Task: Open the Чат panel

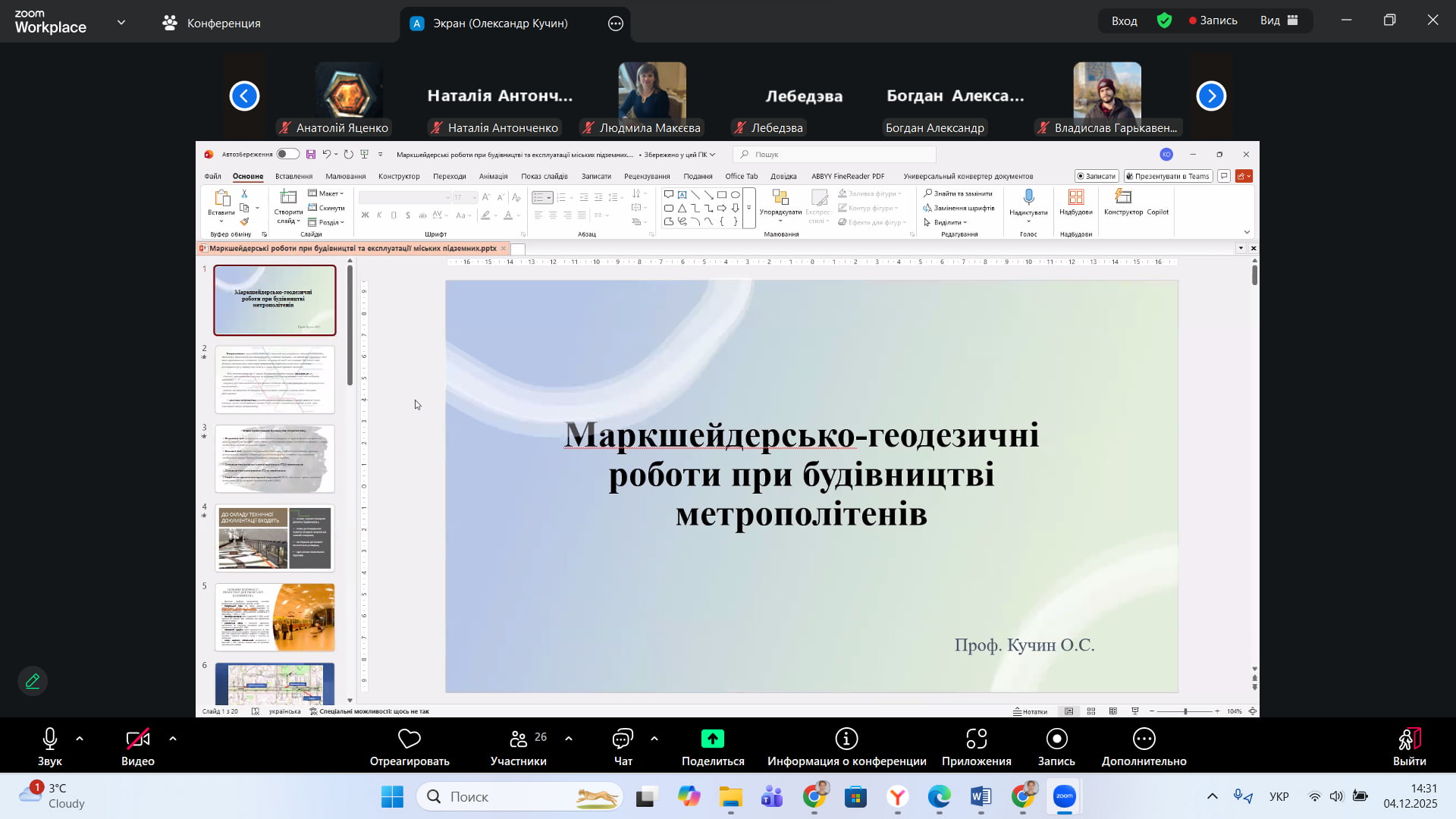Action: [x=623, y=739]
